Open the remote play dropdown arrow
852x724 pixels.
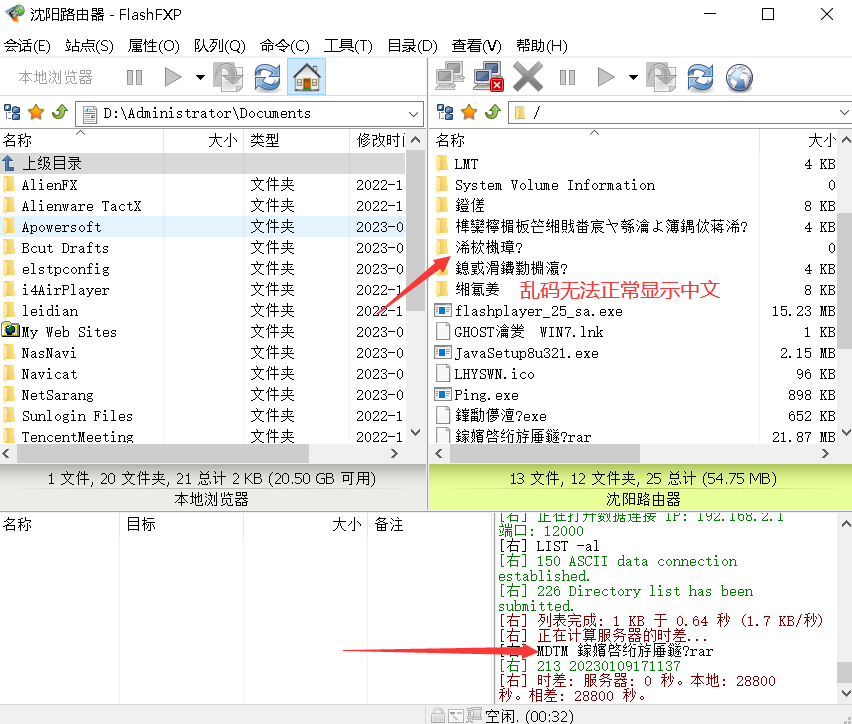(633, 77)
